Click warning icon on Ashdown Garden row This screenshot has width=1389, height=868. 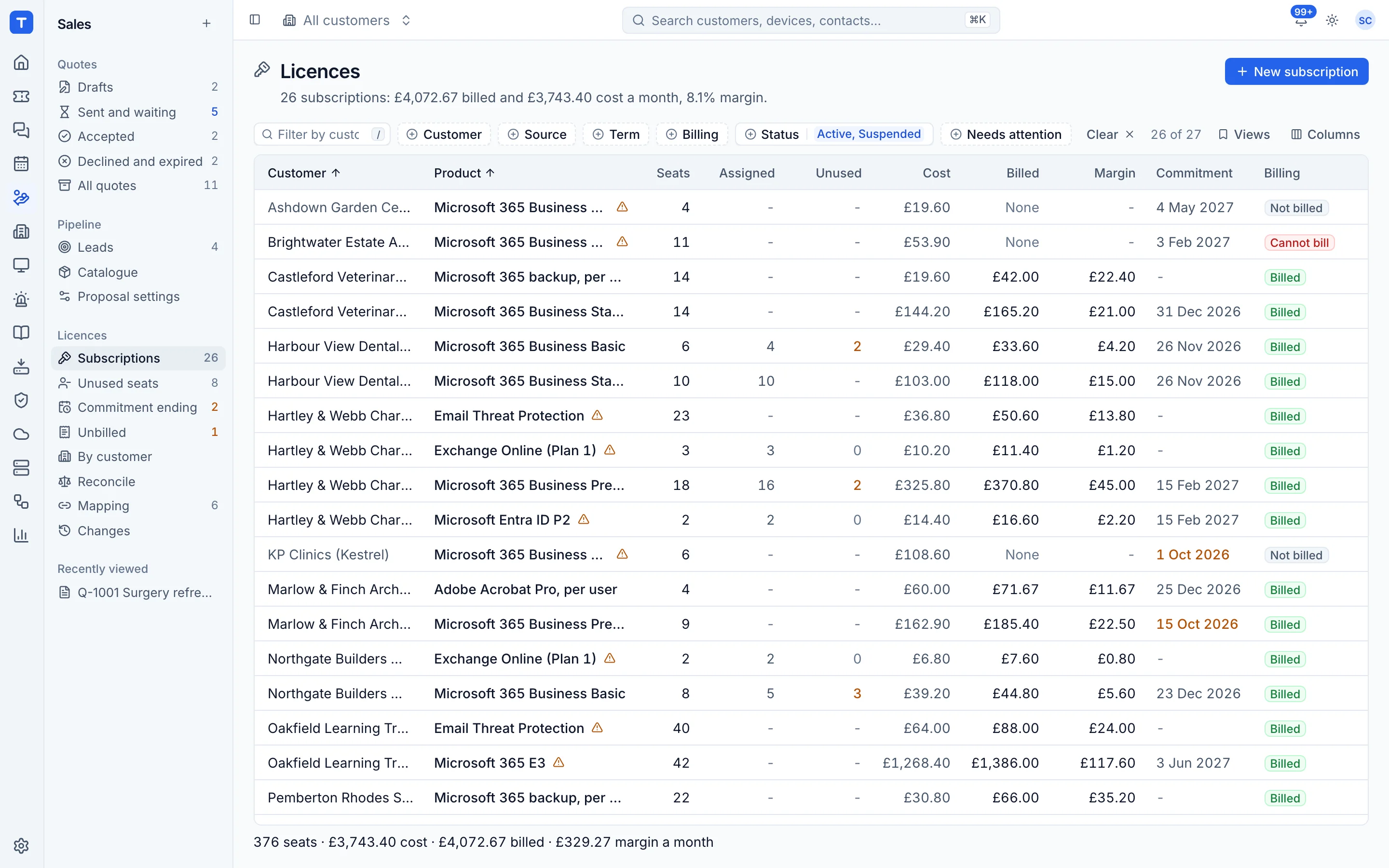(622, 207)
